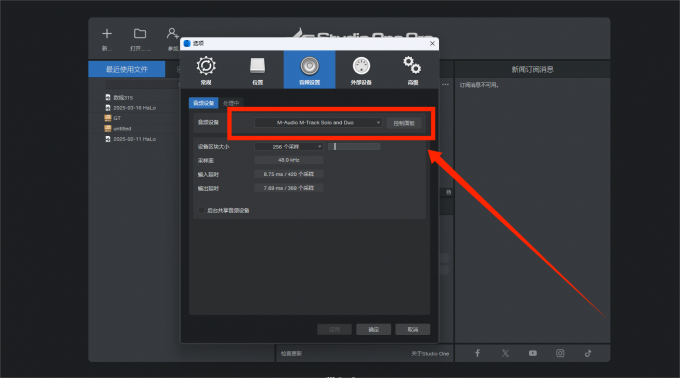Click the 控制面板 control panel button

[404, 123]
